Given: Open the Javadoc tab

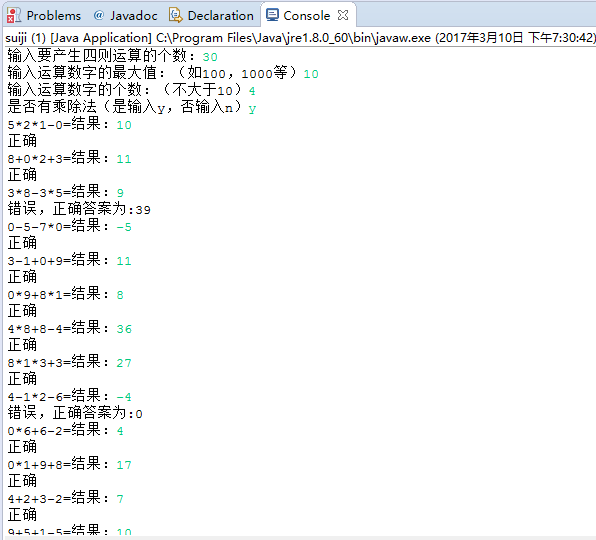Looking at the screenshot, I should pos(125,16).
